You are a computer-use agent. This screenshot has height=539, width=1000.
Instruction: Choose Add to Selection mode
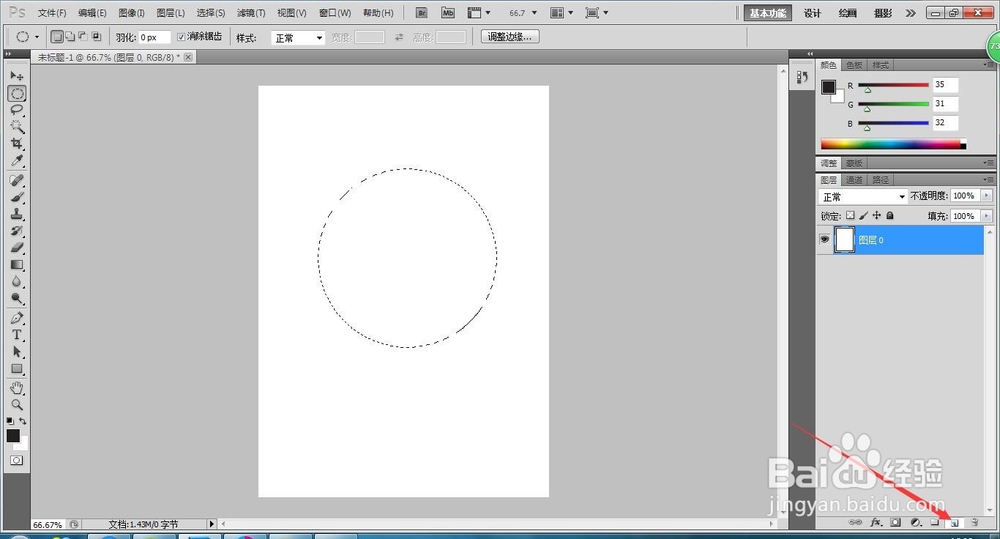[70, 37]
